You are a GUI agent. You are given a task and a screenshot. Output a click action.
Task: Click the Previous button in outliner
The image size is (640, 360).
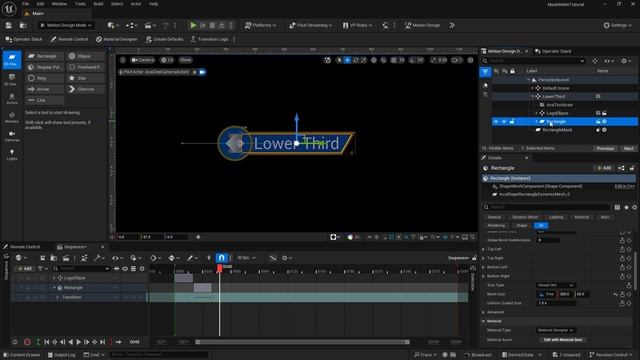click(605, 149)
